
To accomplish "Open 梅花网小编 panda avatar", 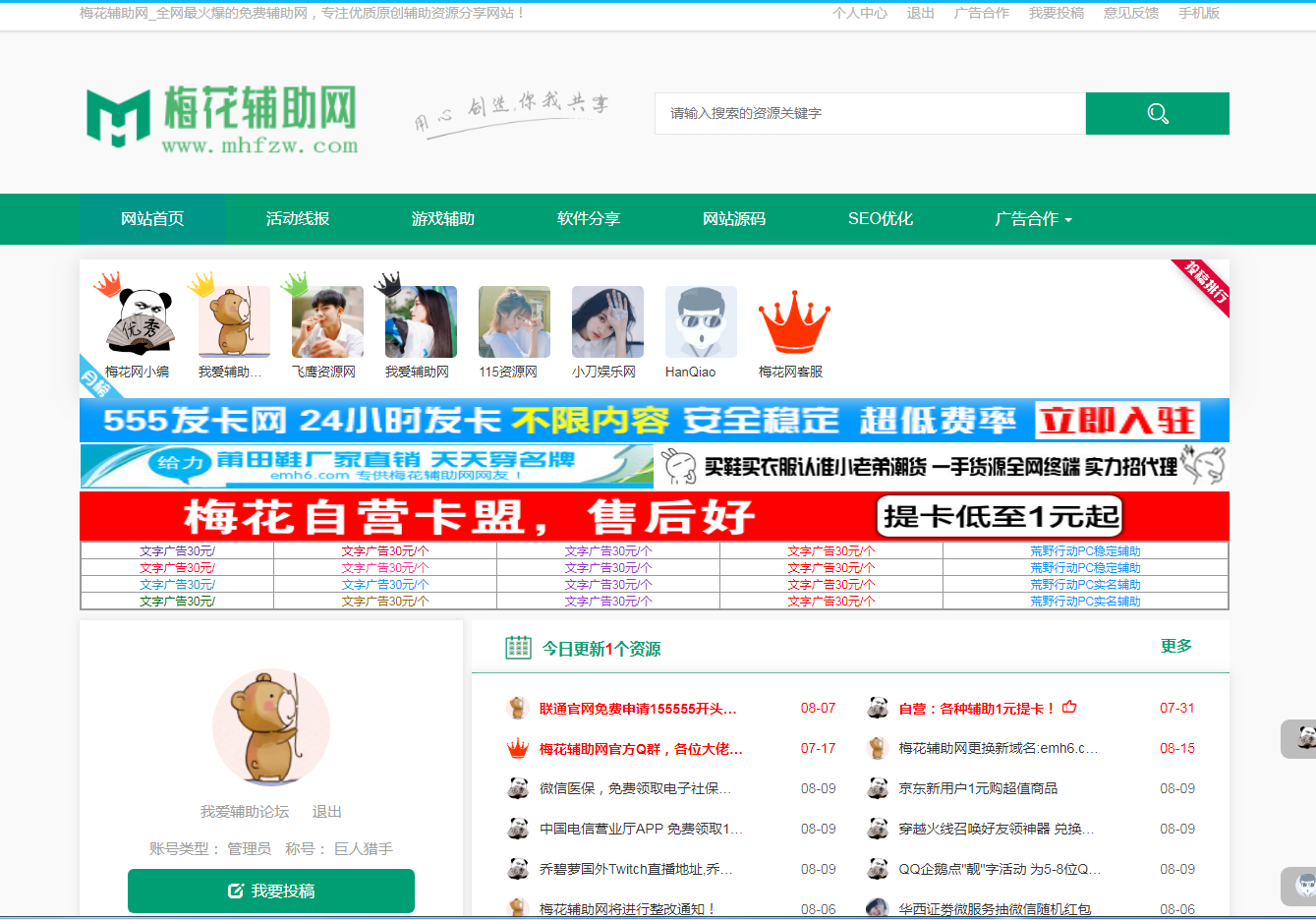I will (x=141, y=321).
